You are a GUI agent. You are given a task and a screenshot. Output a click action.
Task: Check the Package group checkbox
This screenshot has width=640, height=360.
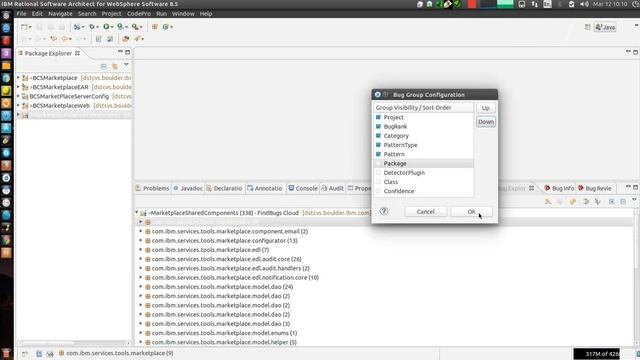coord(378,163)
